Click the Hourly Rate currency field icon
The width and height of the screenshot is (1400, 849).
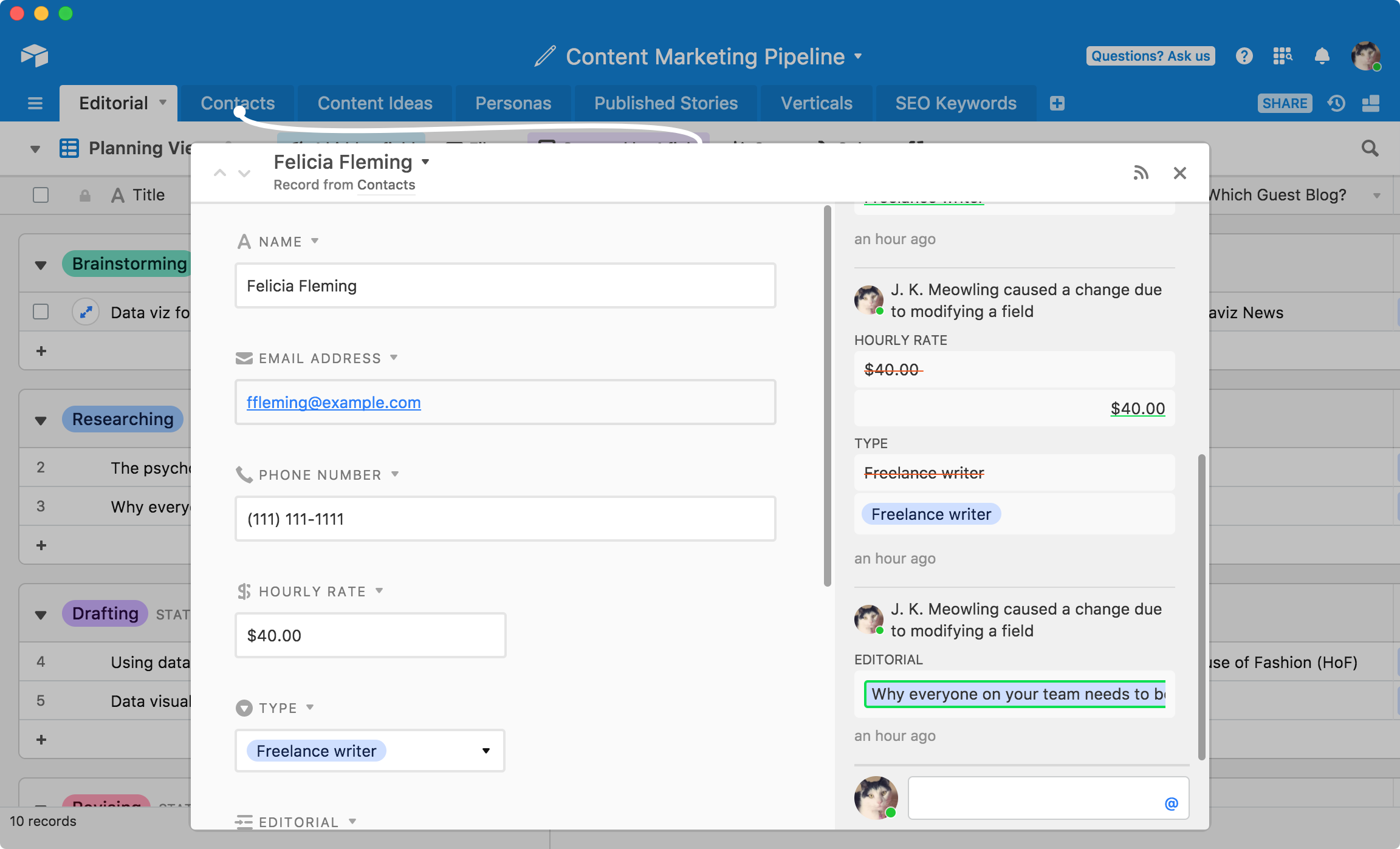coord(244,592)
